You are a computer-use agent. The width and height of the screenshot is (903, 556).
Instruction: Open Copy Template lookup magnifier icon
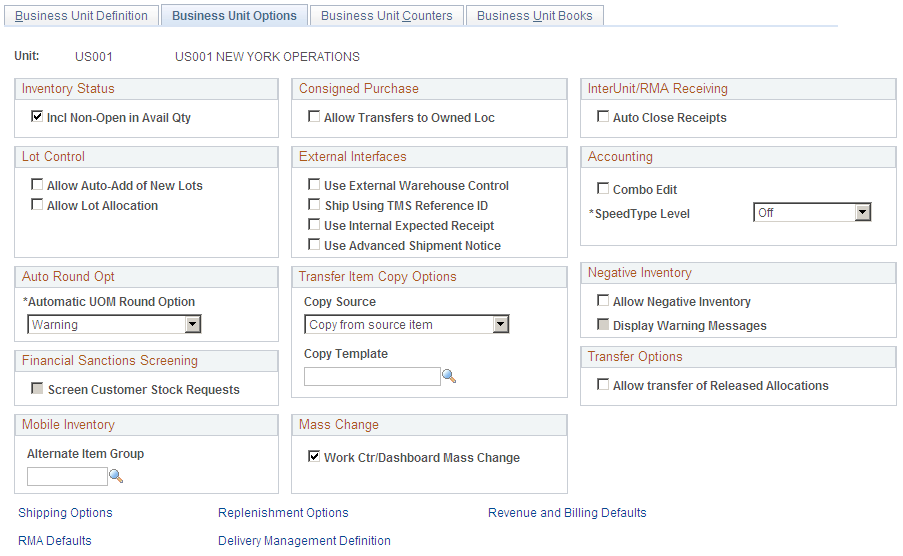click(x=449, y=376)
